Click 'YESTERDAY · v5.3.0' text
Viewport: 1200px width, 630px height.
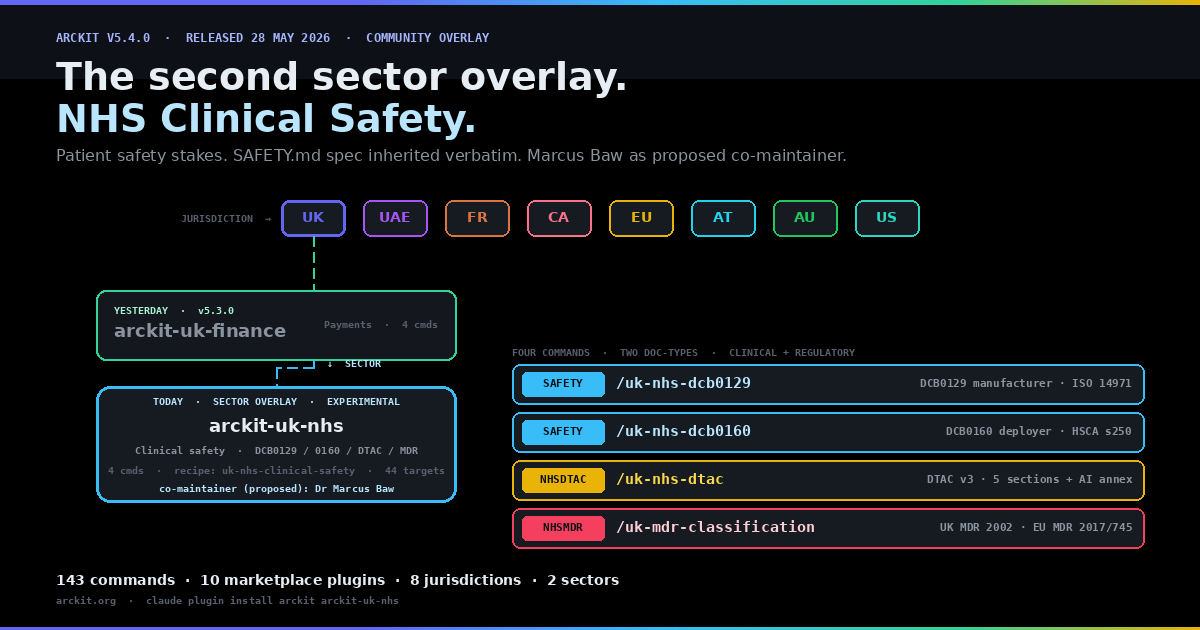click(x=174, y=311)
